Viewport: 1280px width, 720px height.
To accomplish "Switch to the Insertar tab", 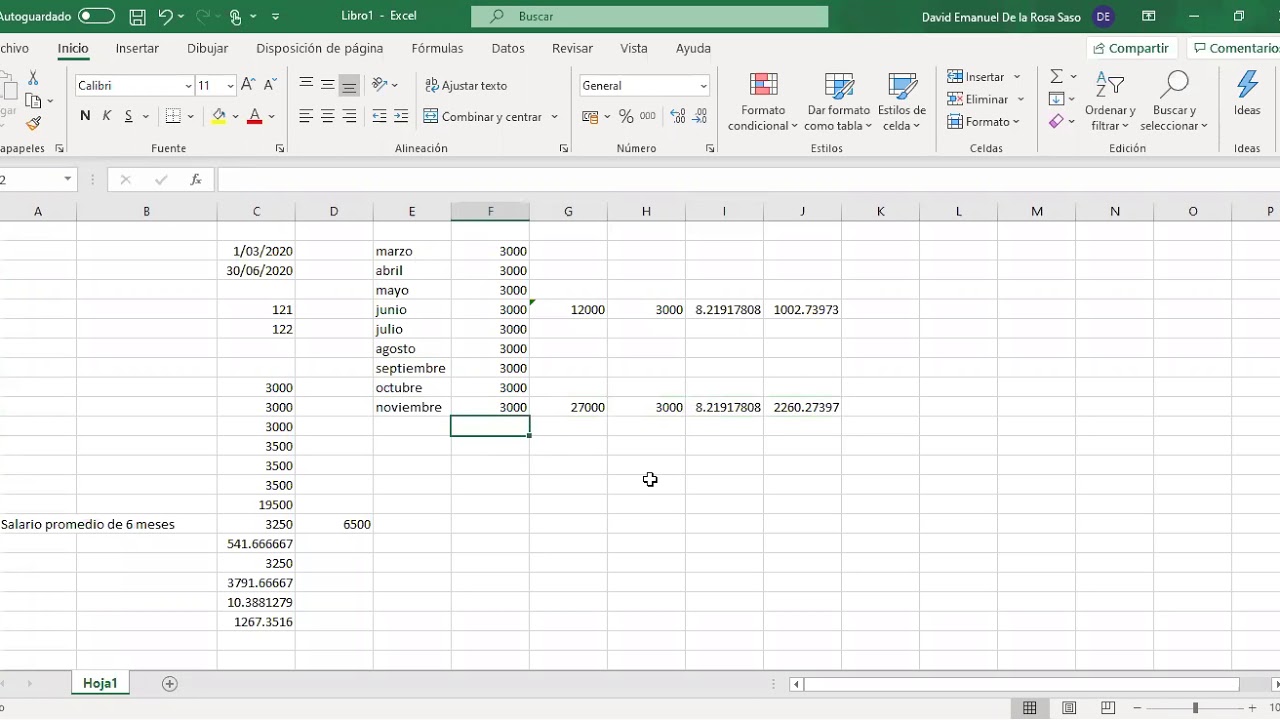I will pos(137,48).
